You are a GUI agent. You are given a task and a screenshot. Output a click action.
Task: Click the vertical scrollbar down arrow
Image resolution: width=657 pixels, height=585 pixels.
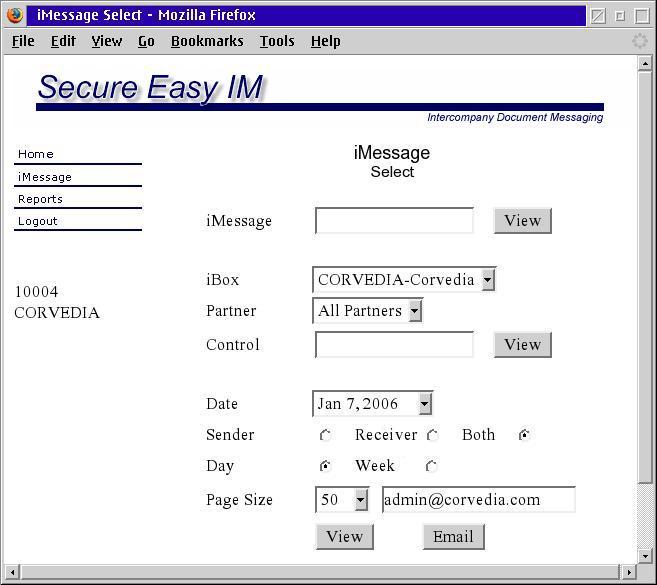[645, 556]
